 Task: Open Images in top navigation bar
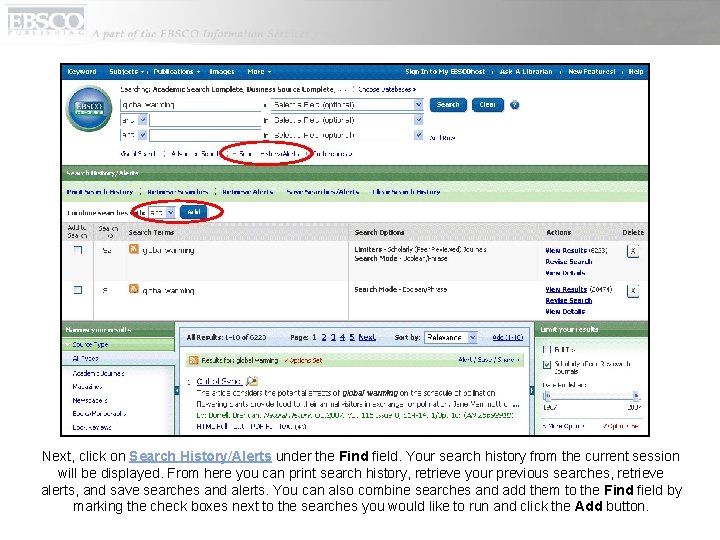(222, 72)
